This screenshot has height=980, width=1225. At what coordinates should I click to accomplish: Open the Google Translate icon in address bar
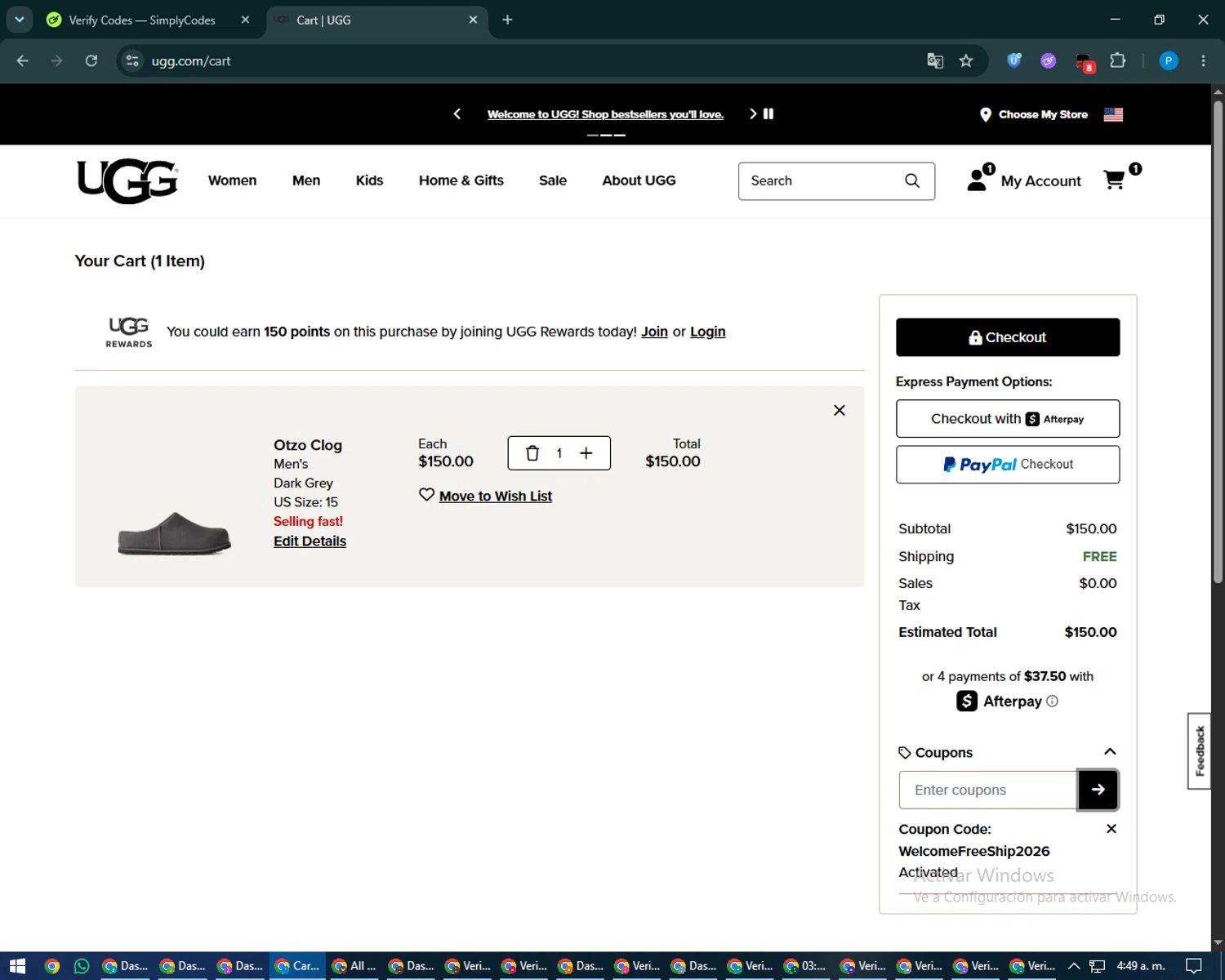coord(935,60)
